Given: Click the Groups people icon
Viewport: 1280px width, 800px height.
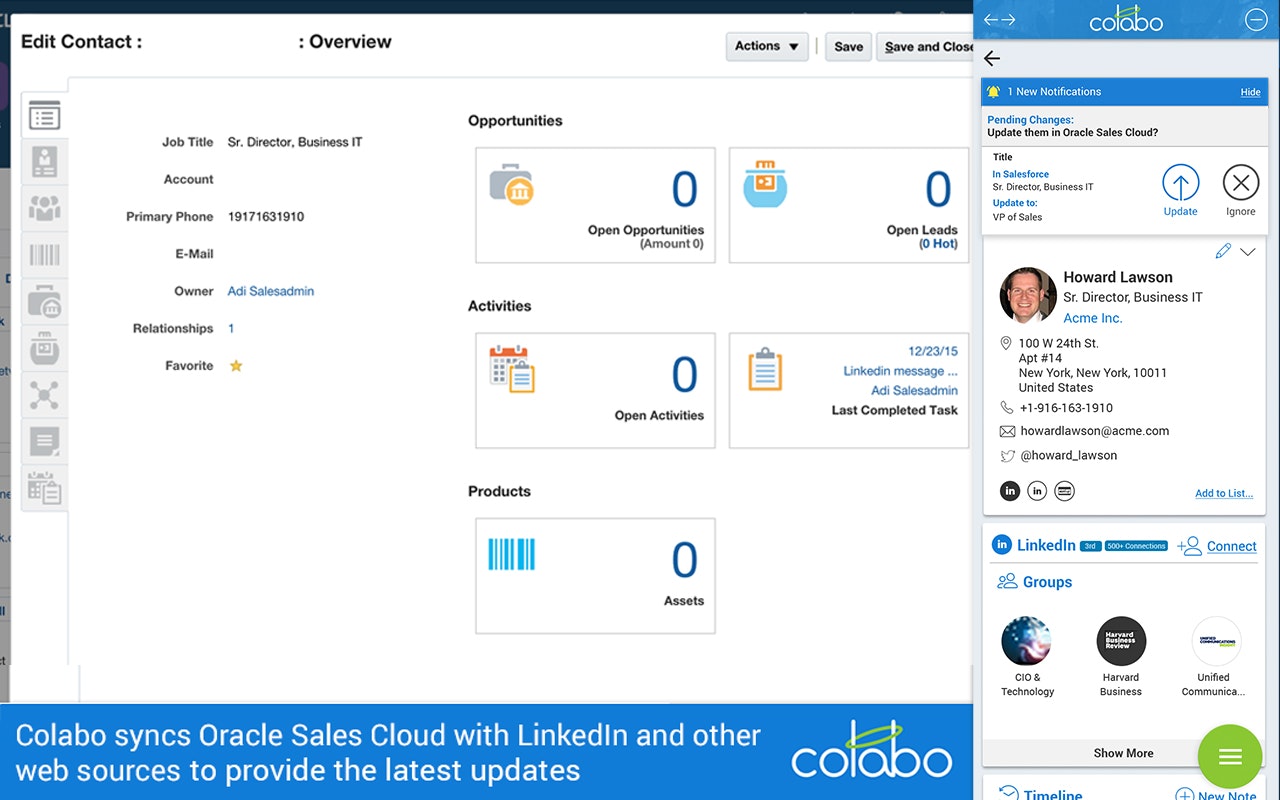Looking at the screenshot, I should [1006, 581].
